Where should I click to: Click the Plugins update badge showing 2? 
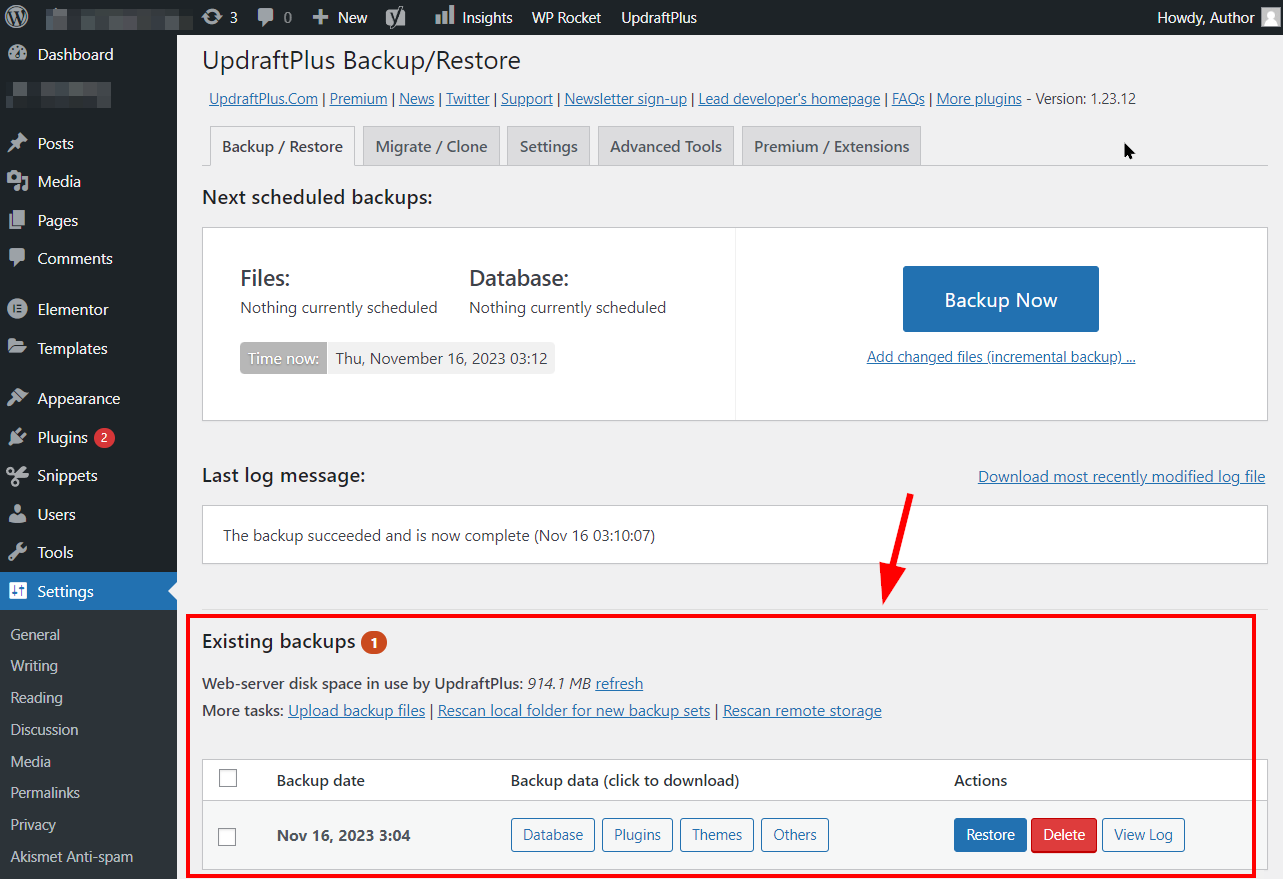[104, 437]
